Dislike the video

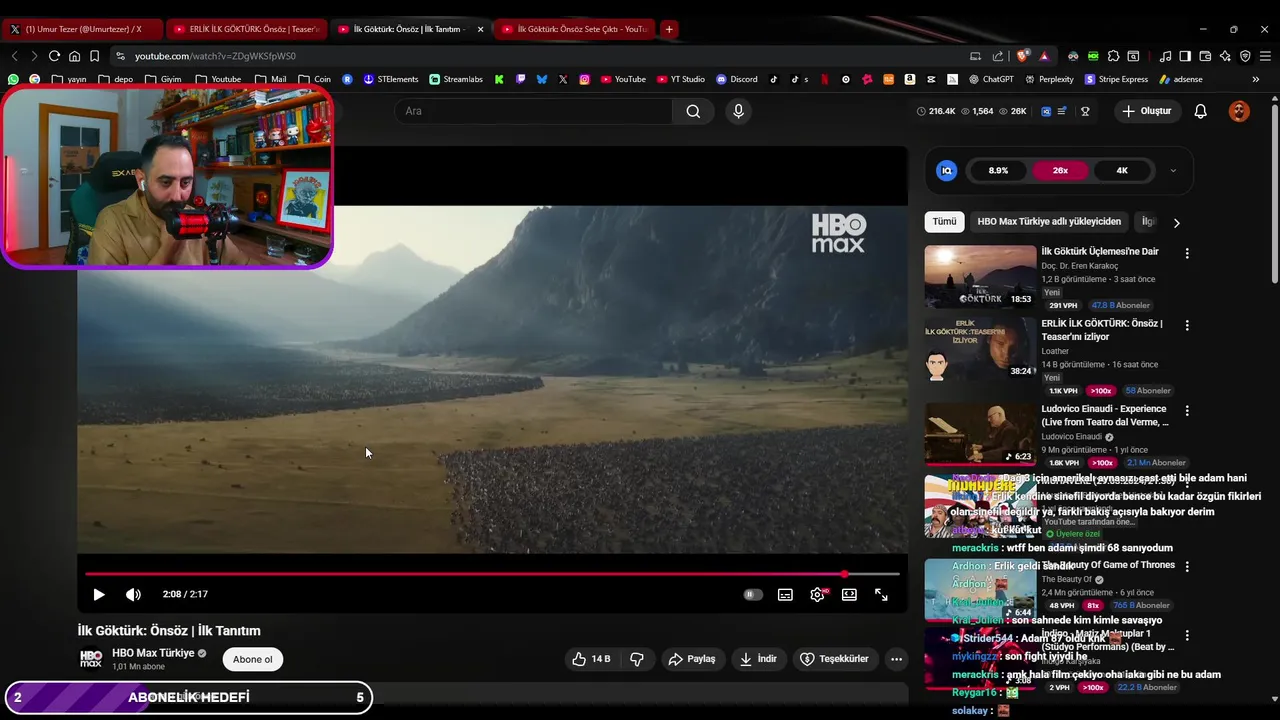click(636, 659)
